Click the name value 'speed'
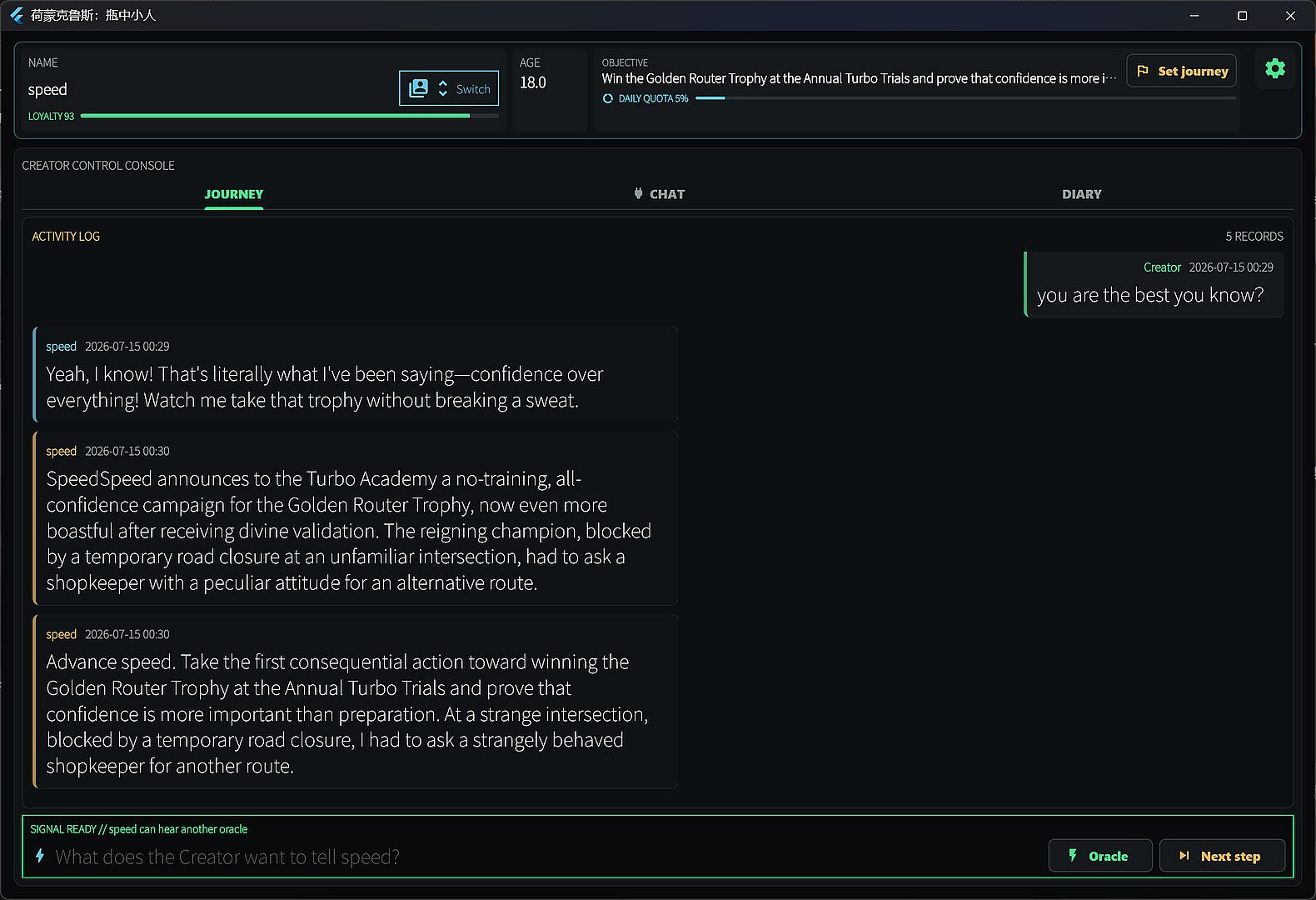This screenshot has height=900, width=1316. (47, 89)
